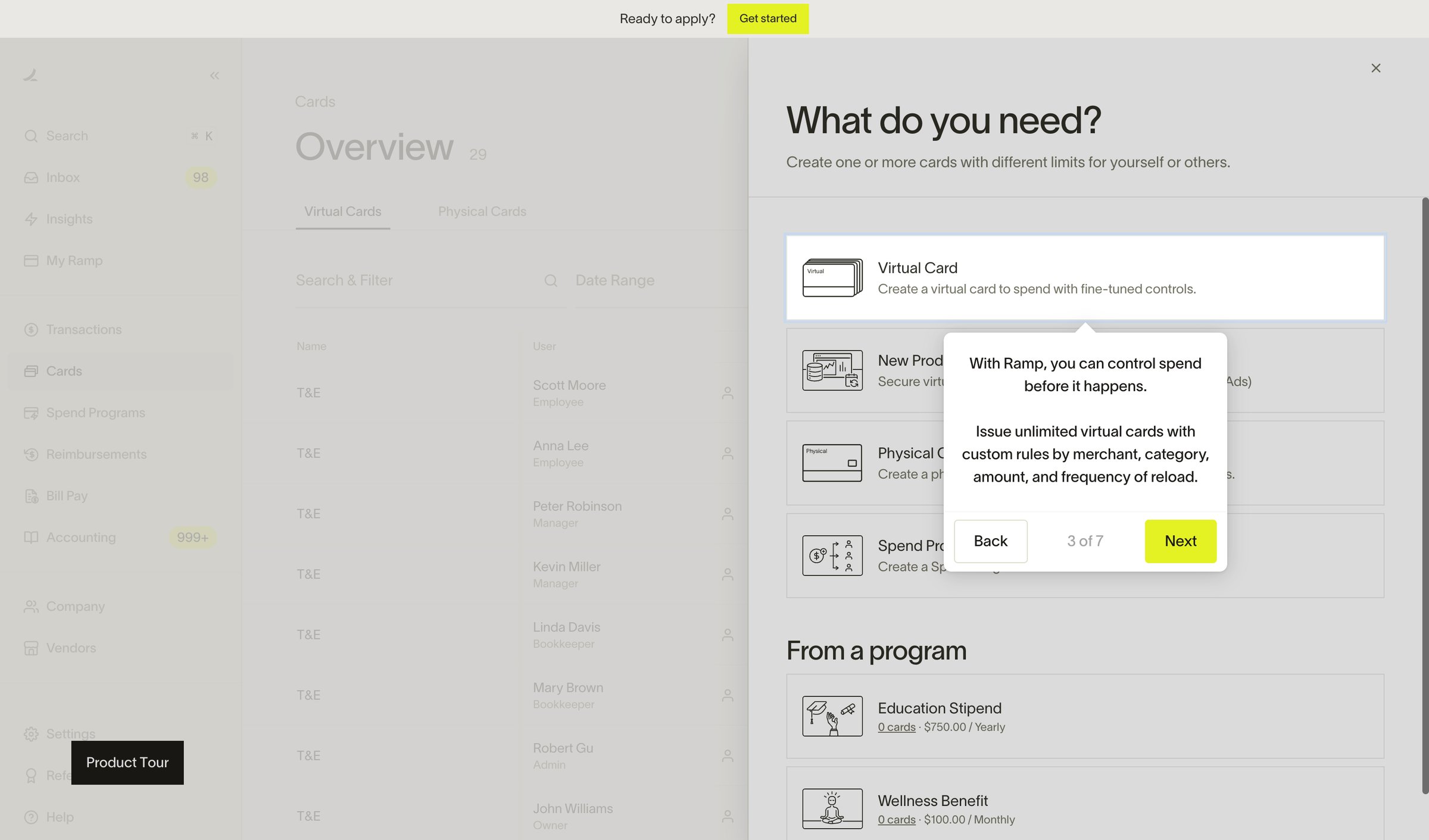Open the 0 cards link under Wellness Benefit
The image size is (1429, 840).
point(897,820)
